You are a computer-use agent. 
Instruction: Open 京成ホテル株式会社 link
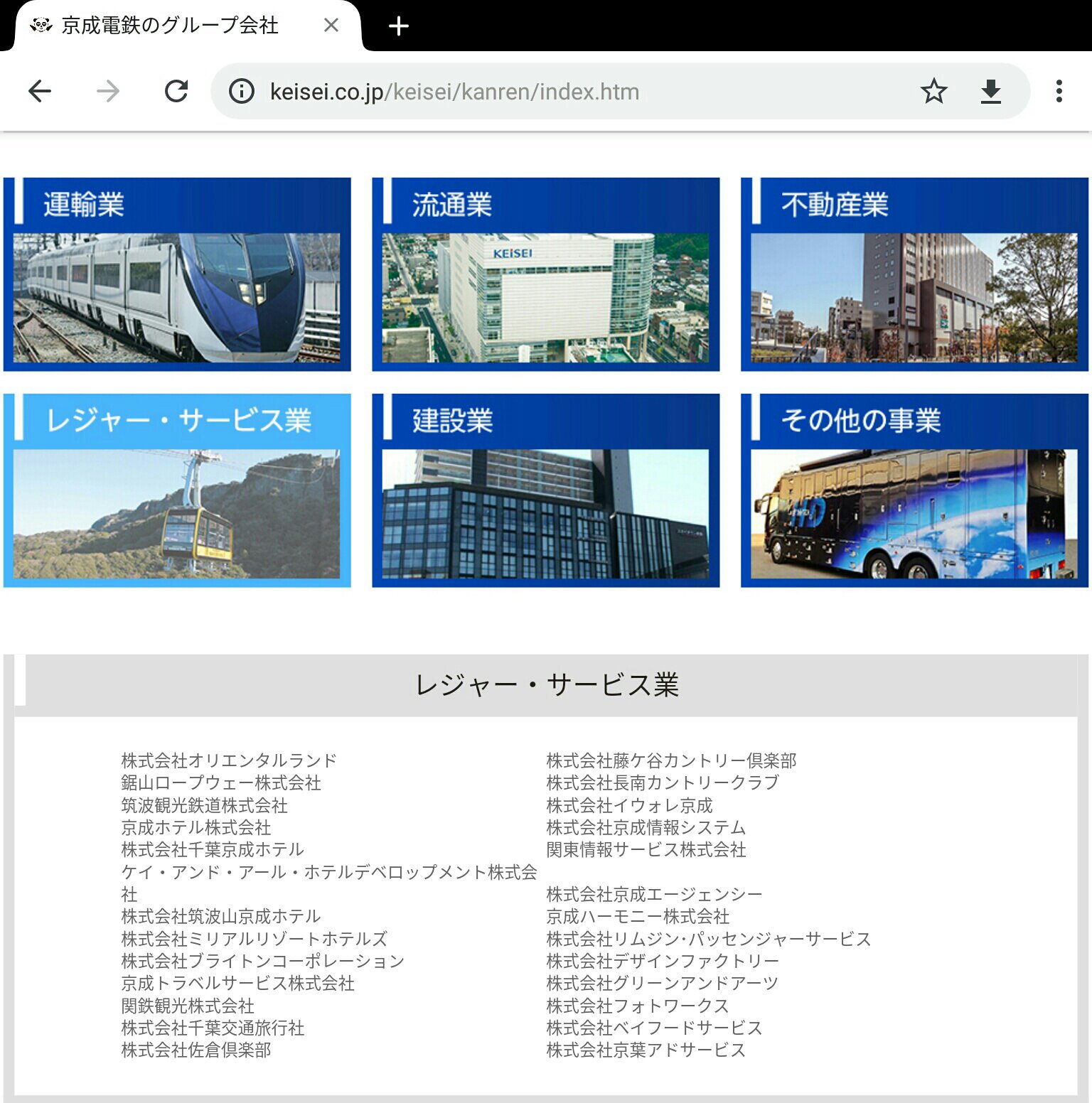click(196, 827)
